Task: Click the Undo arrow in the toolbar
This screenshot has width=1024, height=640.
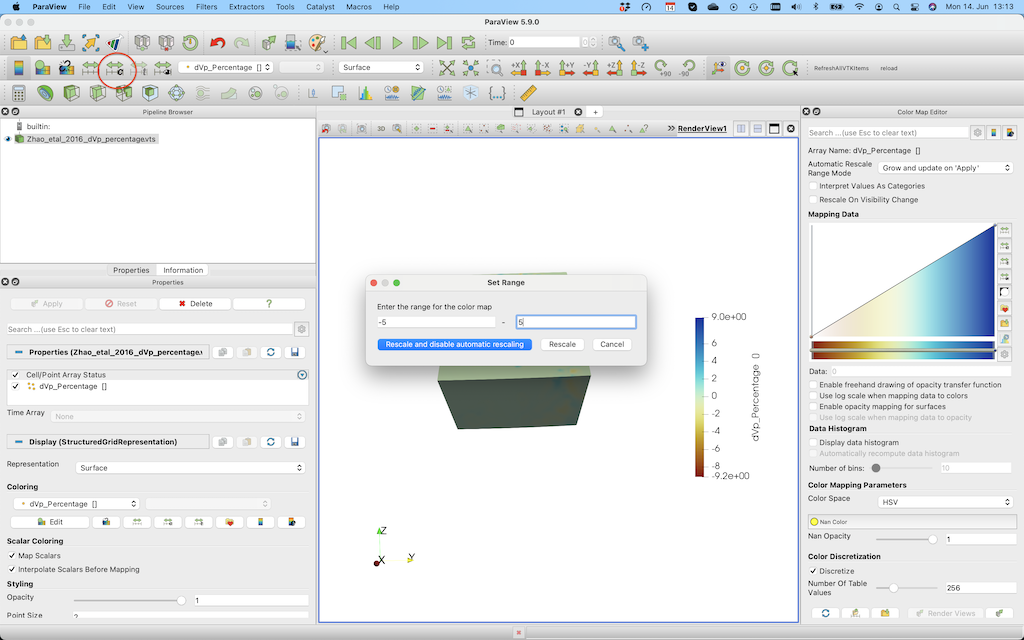Action: pyautogui.click(x=217, y=43)
